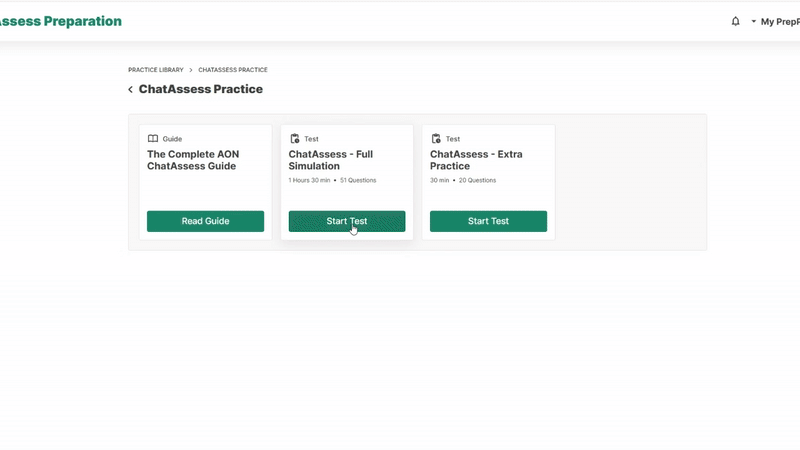Click the back arrow beside ChatAssess Practice heading
The width and height of the screenshot is (800, 450).
(130, 90)
